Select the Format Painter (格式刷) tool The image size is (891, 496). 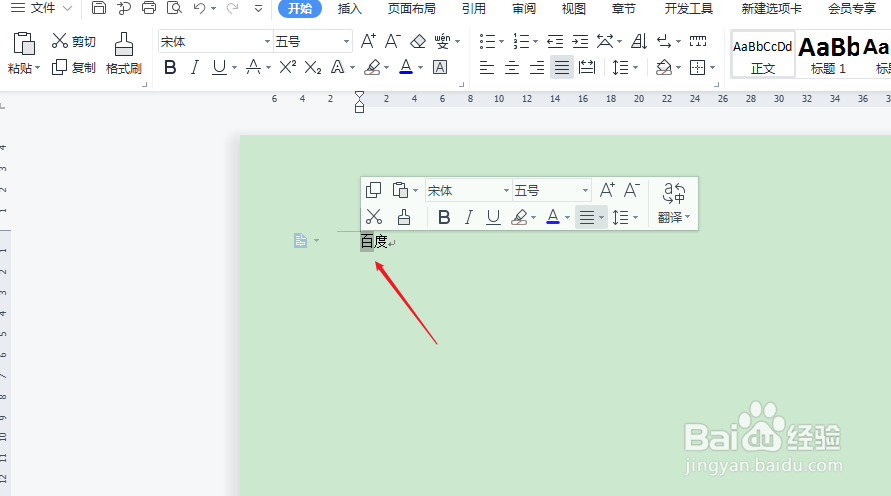coord(123,54)
